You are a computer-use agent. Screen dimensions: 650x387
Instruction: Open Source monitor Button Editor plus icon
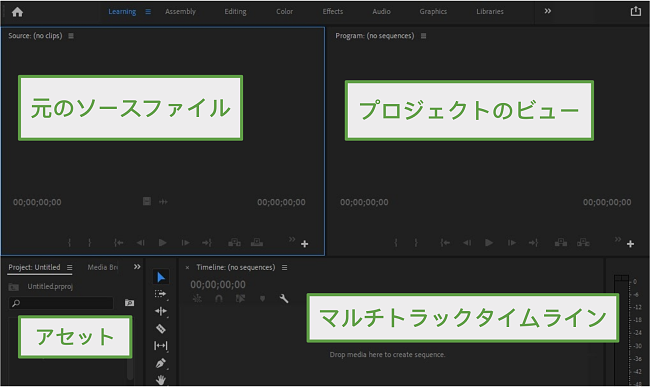point(305,244)
